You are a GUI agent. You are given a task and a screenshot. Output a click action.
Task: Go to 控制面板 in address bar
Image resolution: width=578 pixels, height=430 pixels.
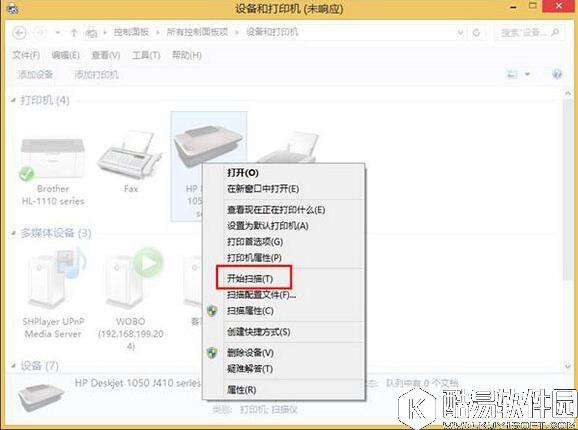click(131, 32)
